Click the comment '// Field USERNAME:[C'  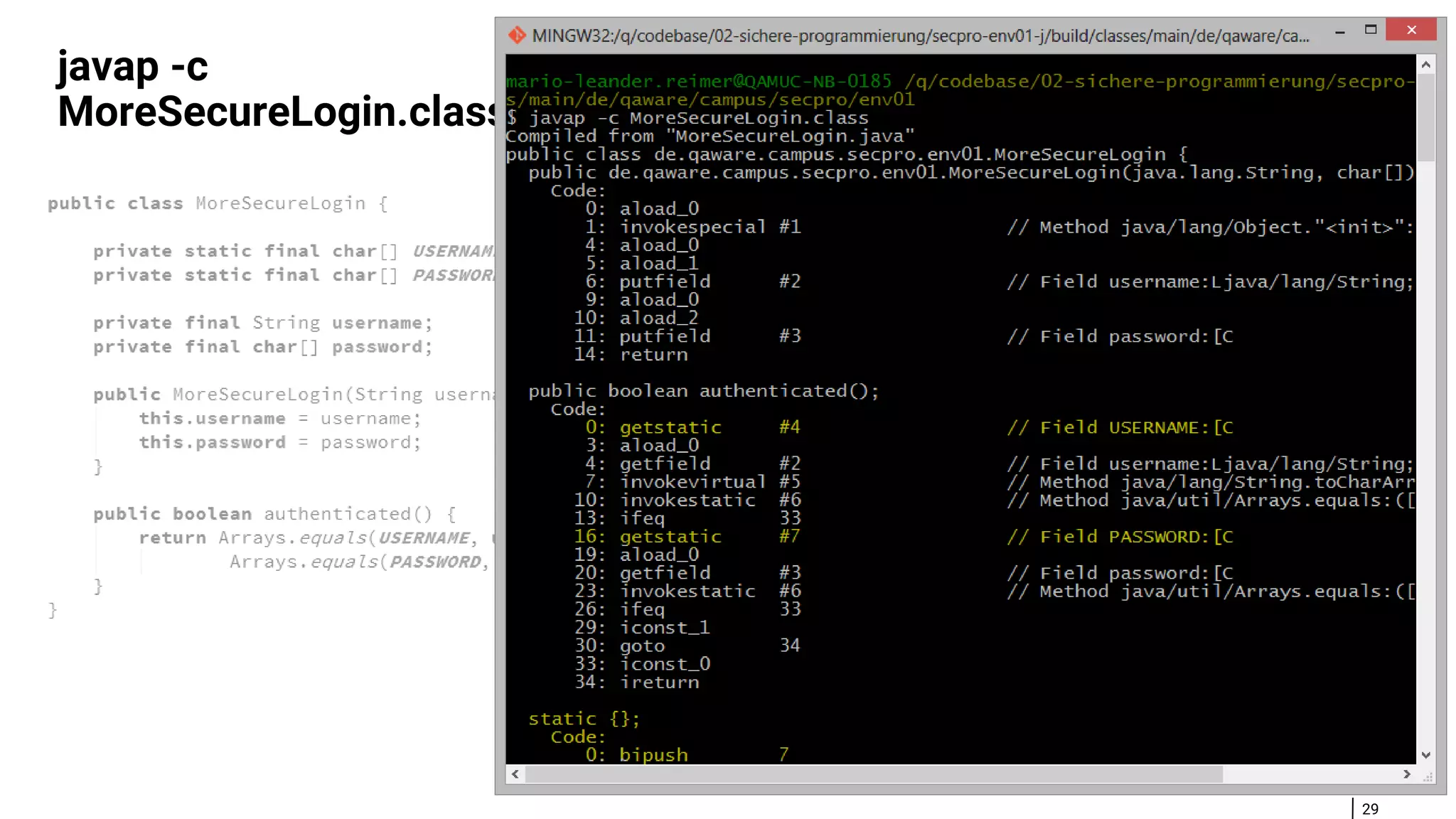click(x=1120, y=427)
